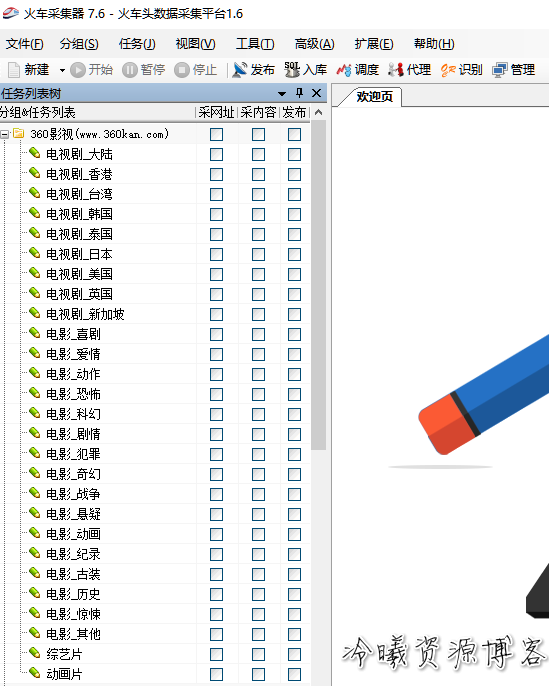This screenshot has width=549, height=686.
Task: Click the task icon beside 电影_战争
Action: (x=35, y=494)
